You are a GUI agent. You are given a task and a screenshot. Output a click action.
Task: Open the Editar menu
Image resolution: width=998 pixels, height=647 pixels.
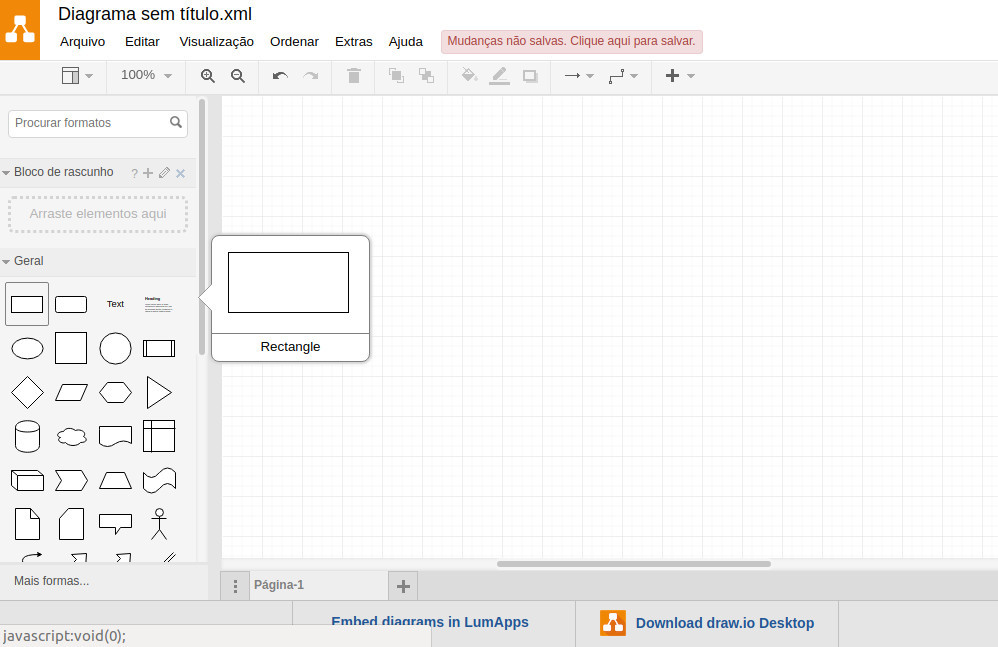(x=142, y=41)
